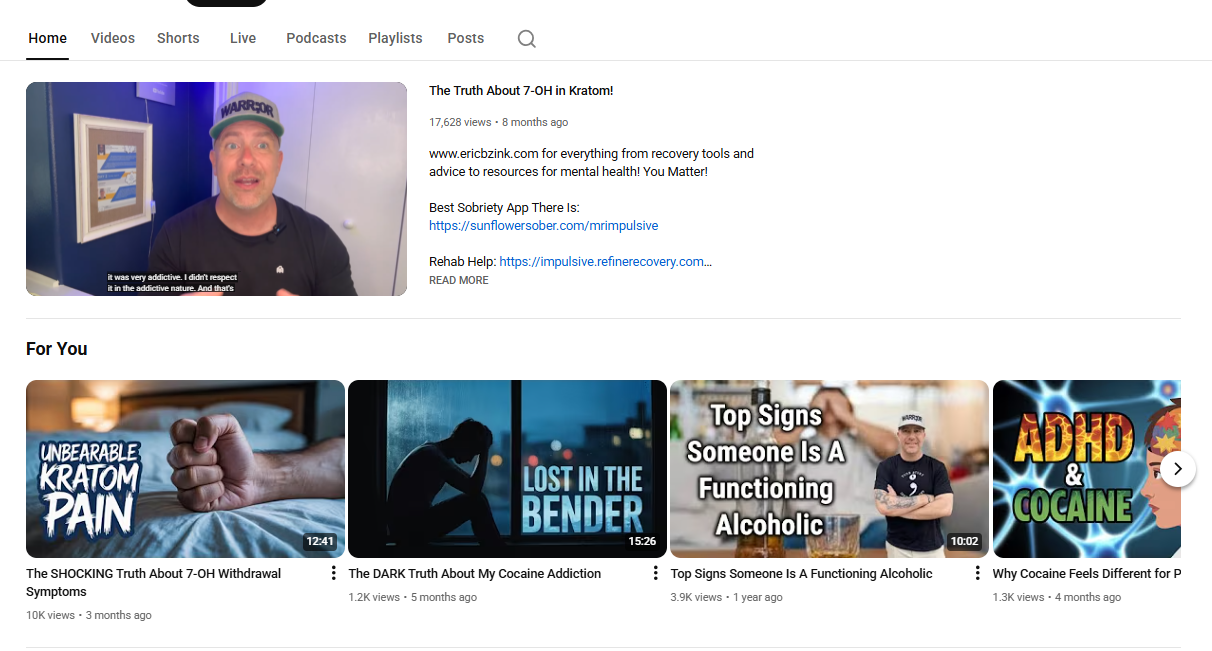The height and width of the screenshot is (651, 1212).
Task: Open the Shorts tab
Action: point(178,38)
